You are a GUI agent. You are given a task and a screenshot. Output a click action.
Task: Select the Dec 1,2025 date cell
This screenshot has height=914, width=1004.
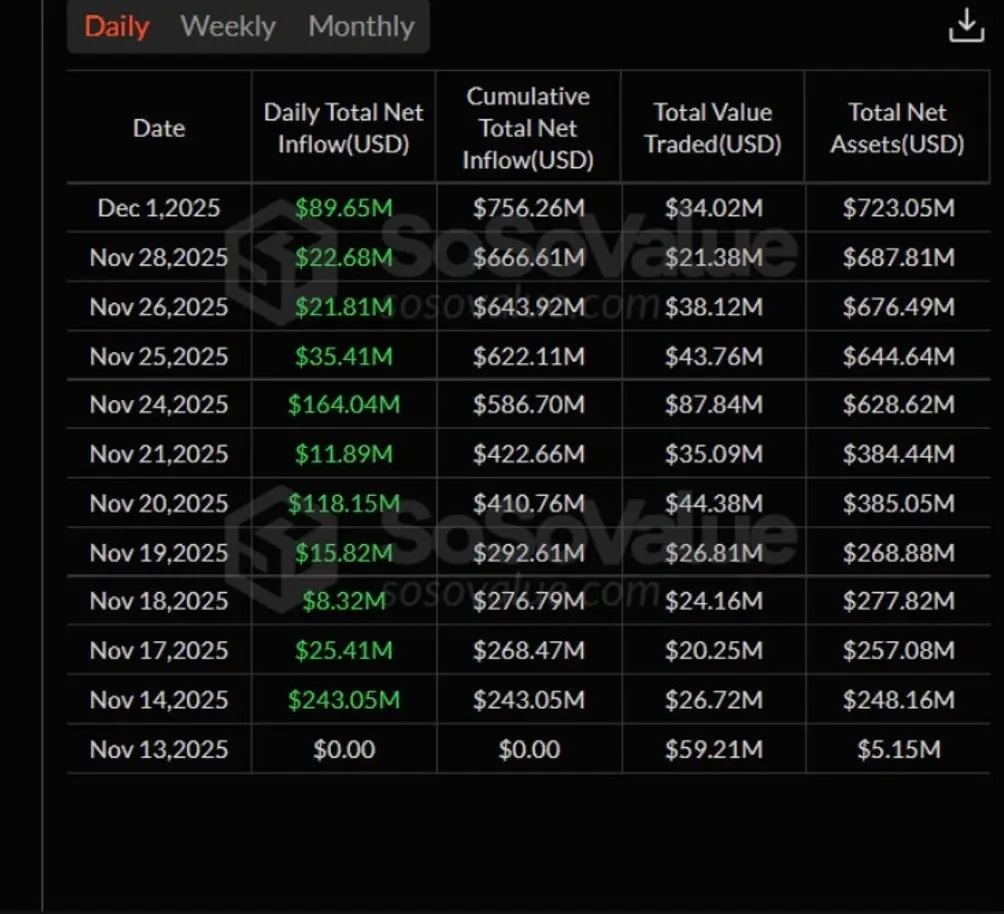pyautogui.click(x=159, y=208)
